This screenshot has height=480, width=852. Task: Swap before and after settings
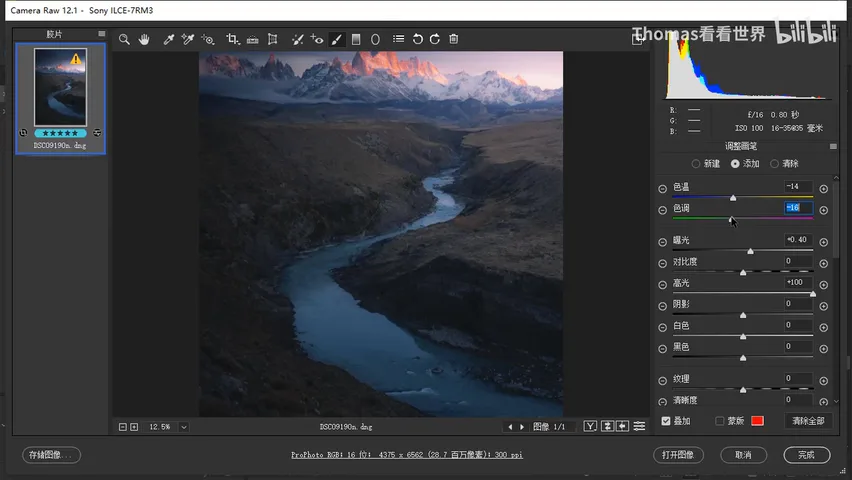pos(607,426)
